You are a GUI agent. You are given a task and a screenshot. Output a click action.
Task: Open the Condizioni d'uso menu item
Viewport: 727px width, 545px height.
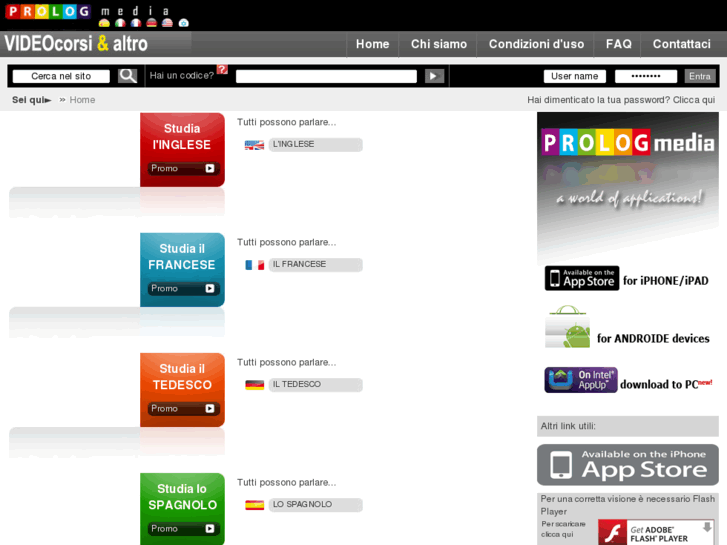tap(536, 44)
